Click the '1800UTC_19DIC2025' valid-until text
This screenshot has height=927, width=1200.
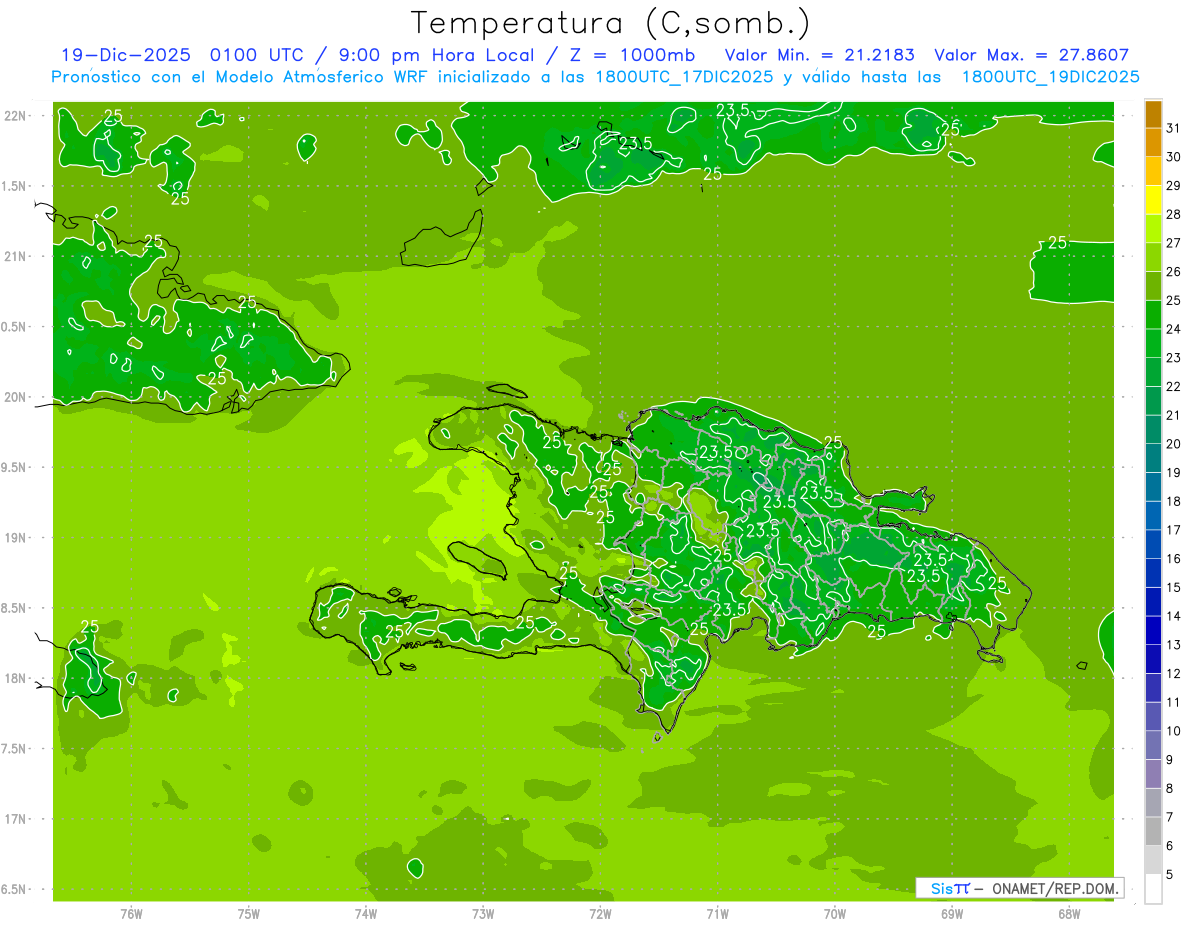coord(1050,76)
